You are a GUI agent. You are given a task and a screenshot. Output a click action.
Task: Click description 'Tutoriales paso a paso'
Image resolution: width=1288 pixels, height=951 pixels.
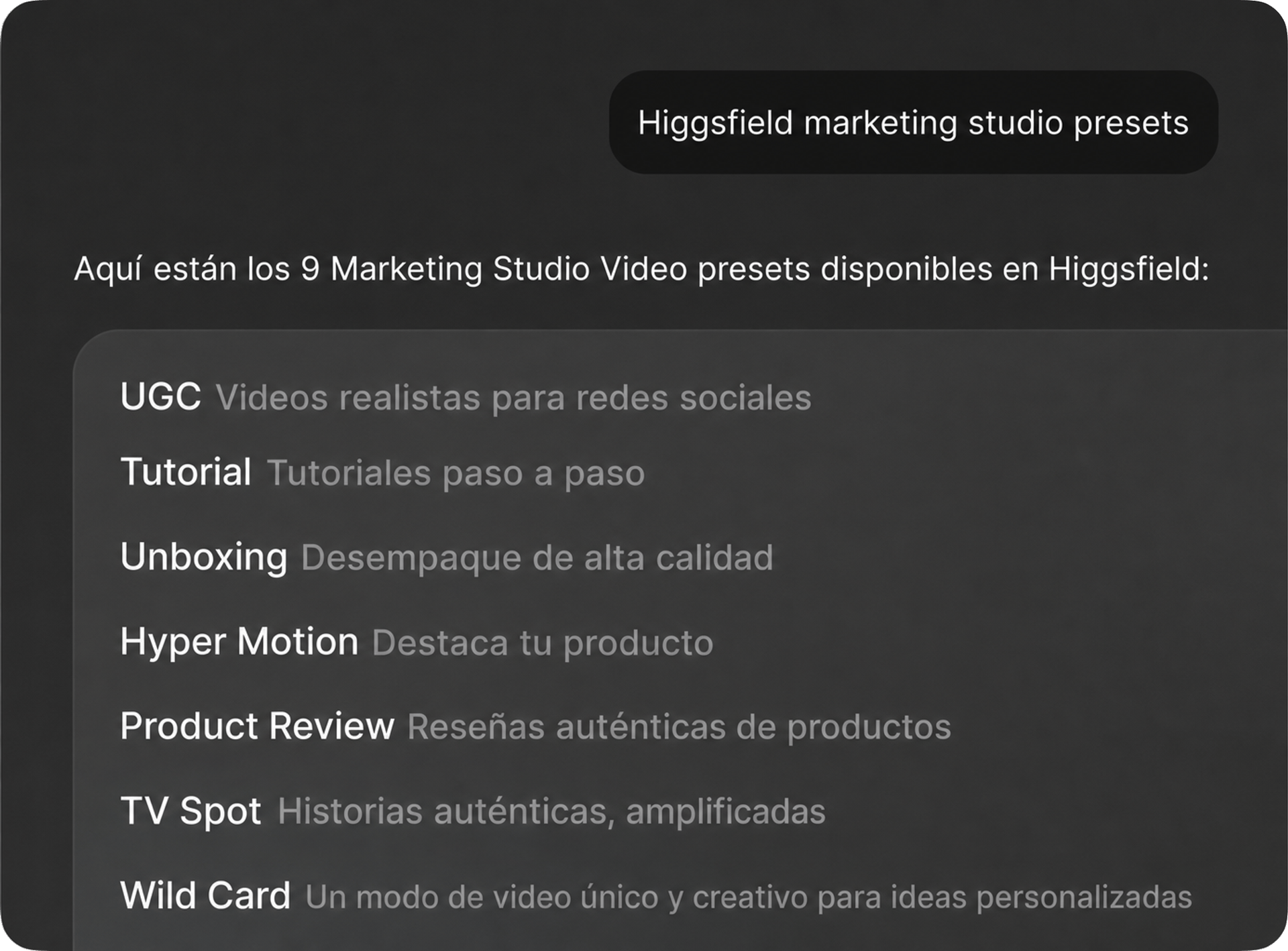456,473
